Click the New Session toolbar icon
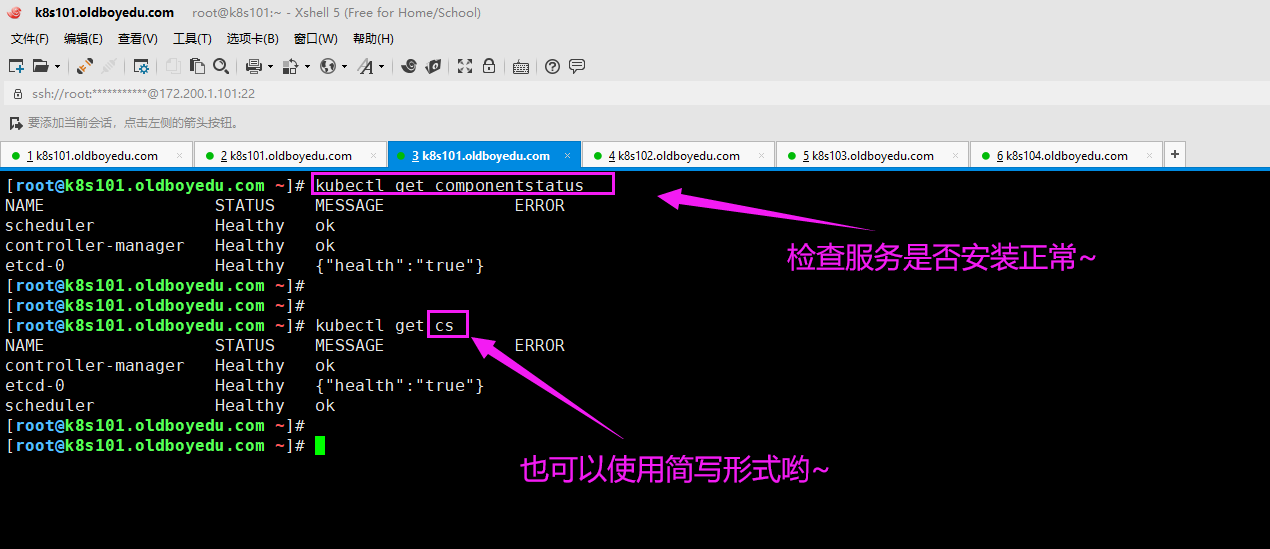 coord(16,66)
